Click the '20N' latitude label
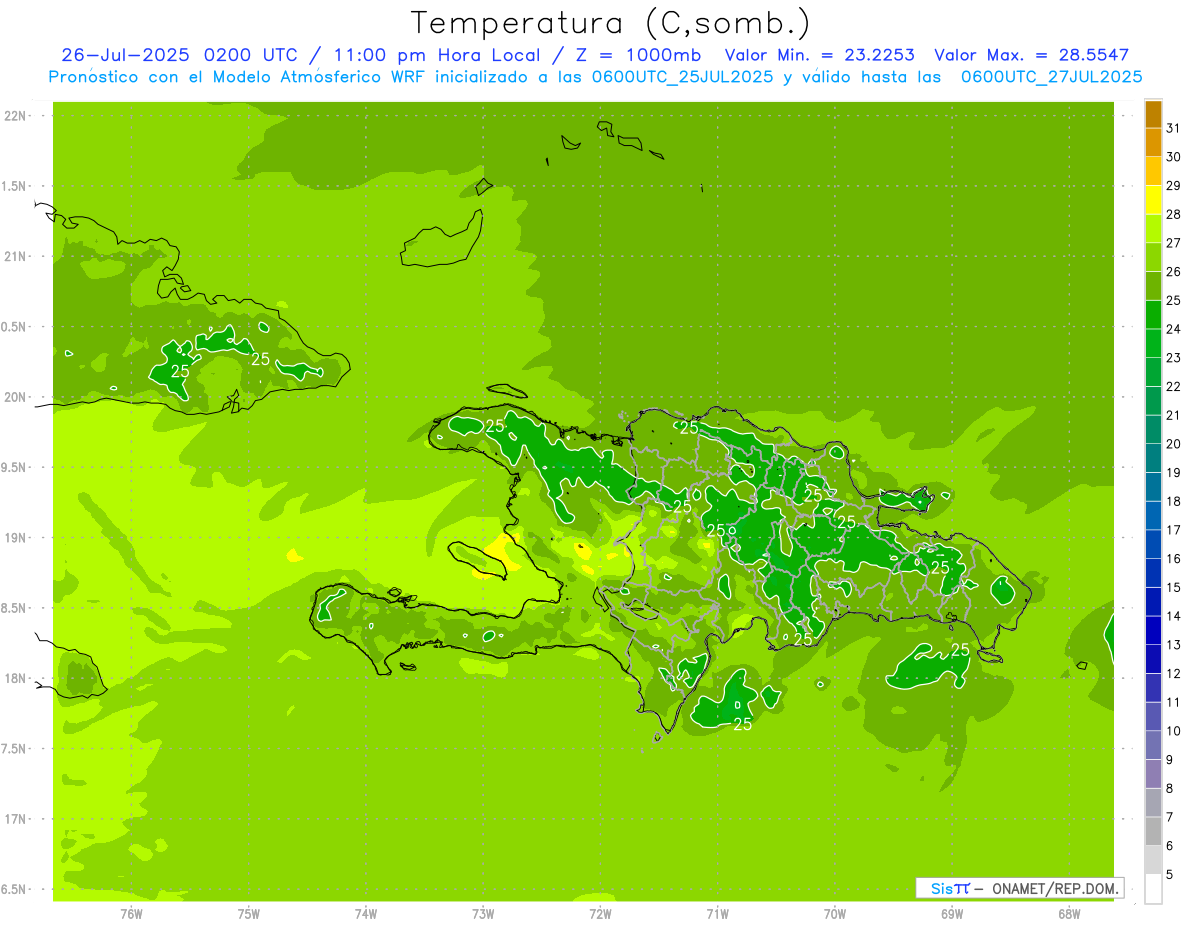The image size is (1200, 927). coord(15,397)
